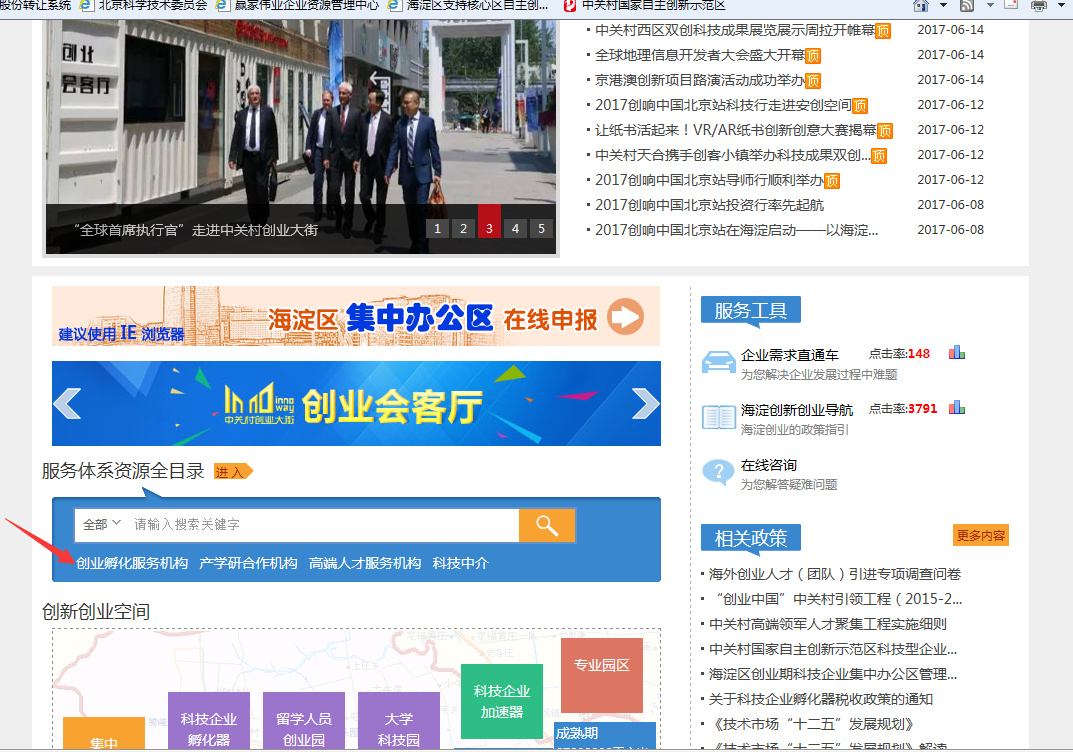The image size is (1073, 752).
Task: Open the 海淀区集中办公区在线申报 banner
Action: pyautogui.click(x=356, y=316)
